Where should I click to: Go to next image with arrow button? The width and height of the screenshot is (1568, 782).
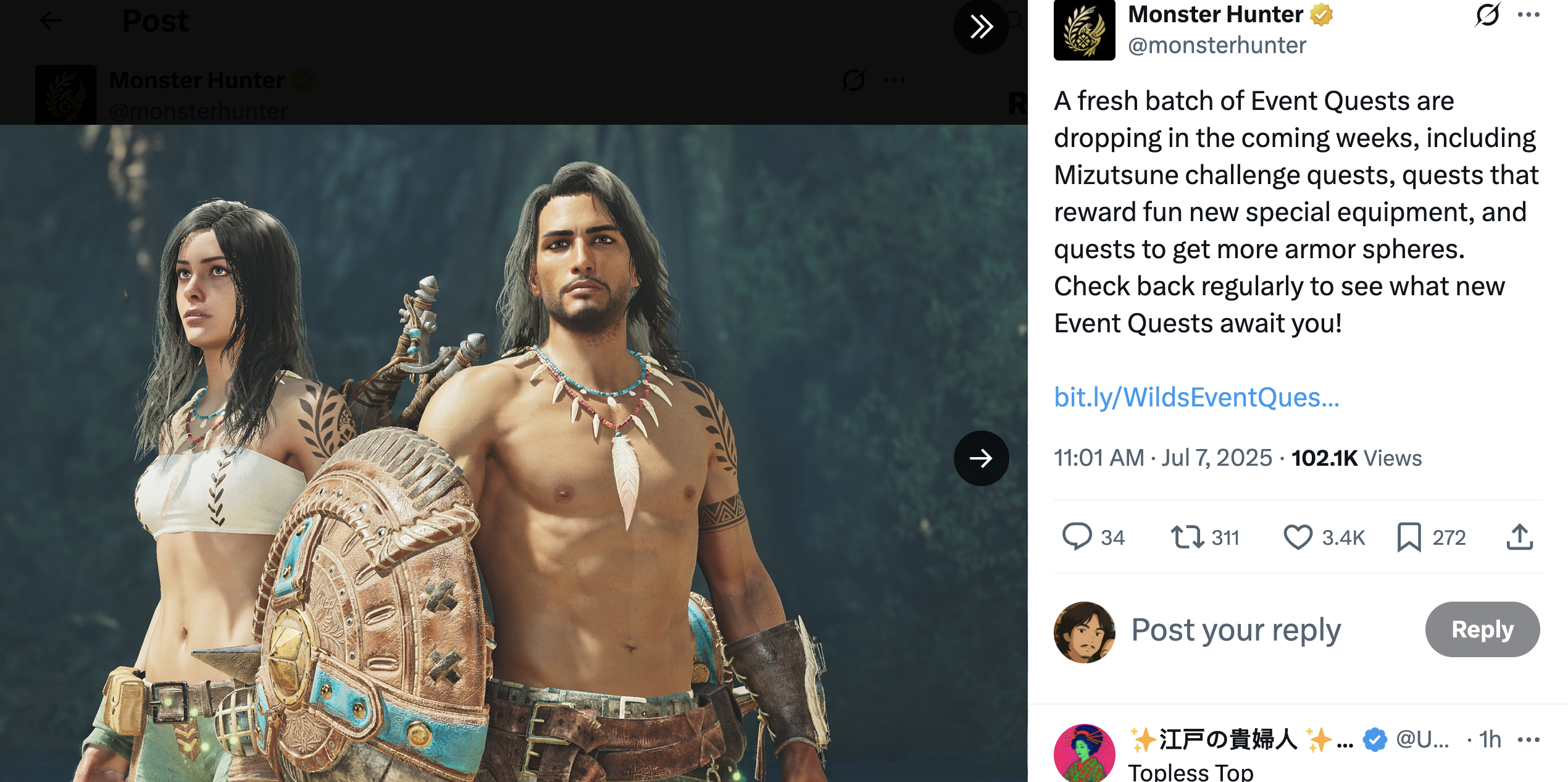coord(981,458)
